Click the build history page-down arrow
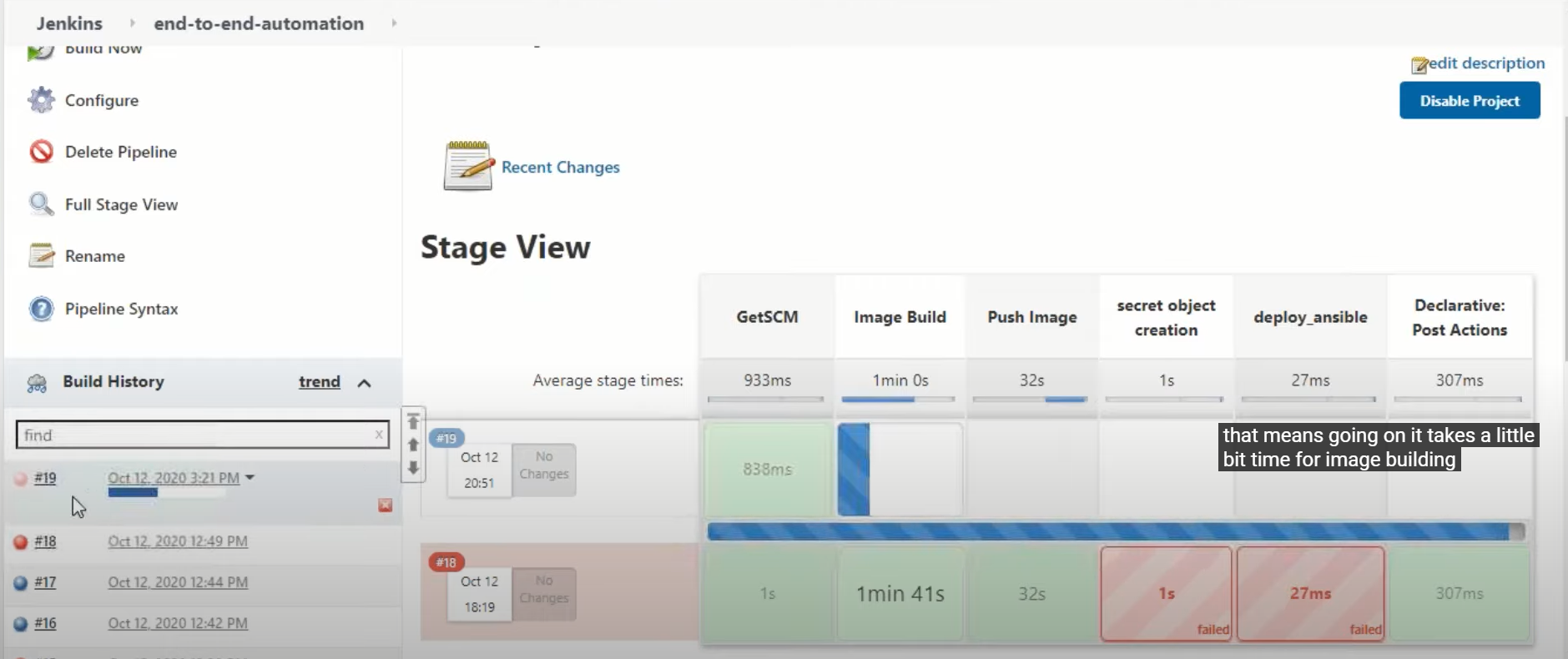The height and width of the screenshot is (659, 1568). 413,468
